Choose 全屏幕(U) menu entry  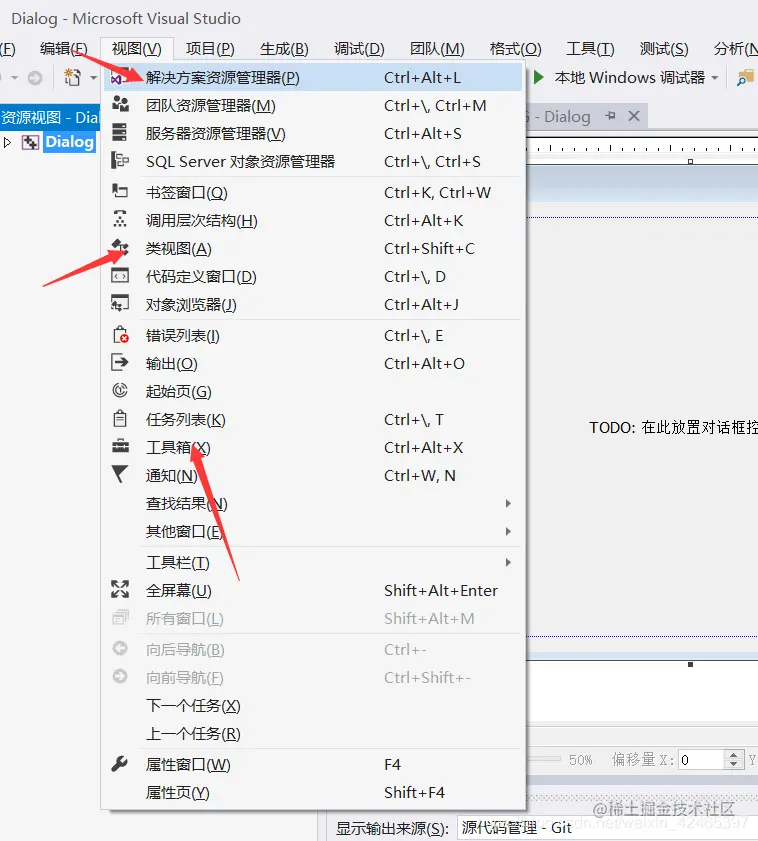pos(313,591)
